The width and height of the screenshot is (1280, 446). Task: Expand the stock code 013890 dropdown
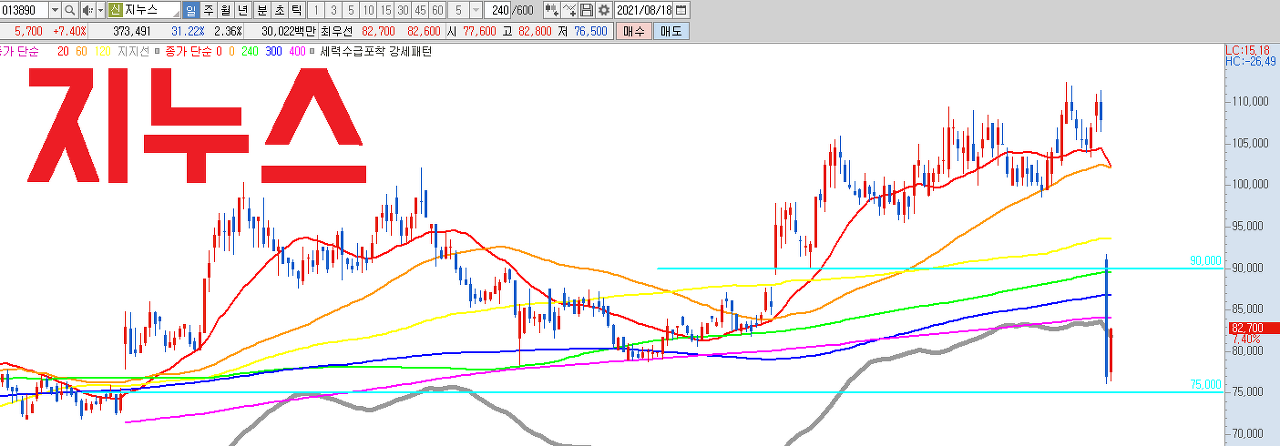tap(55, 10)
